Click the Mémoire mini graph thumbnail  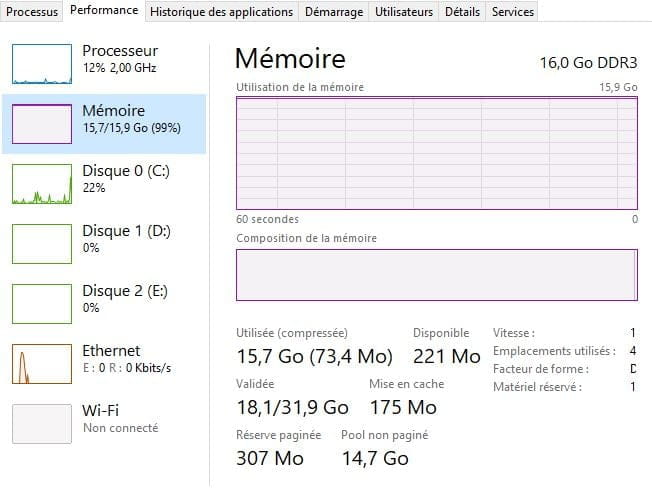coord(41,124)
